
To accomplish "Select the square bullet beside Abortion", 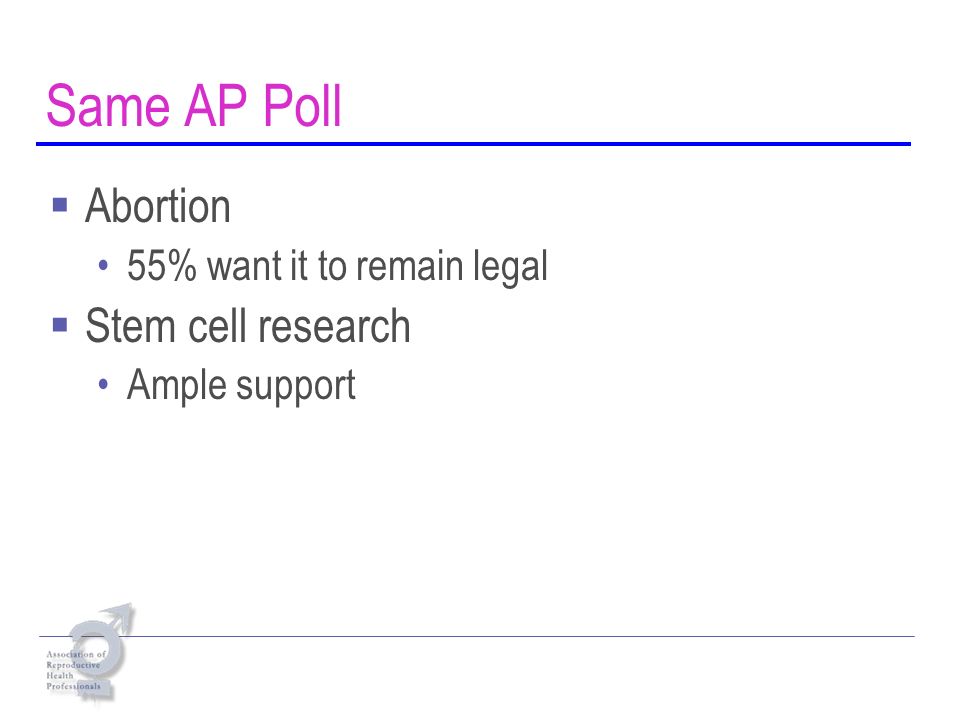I will [x=60, y=204].
